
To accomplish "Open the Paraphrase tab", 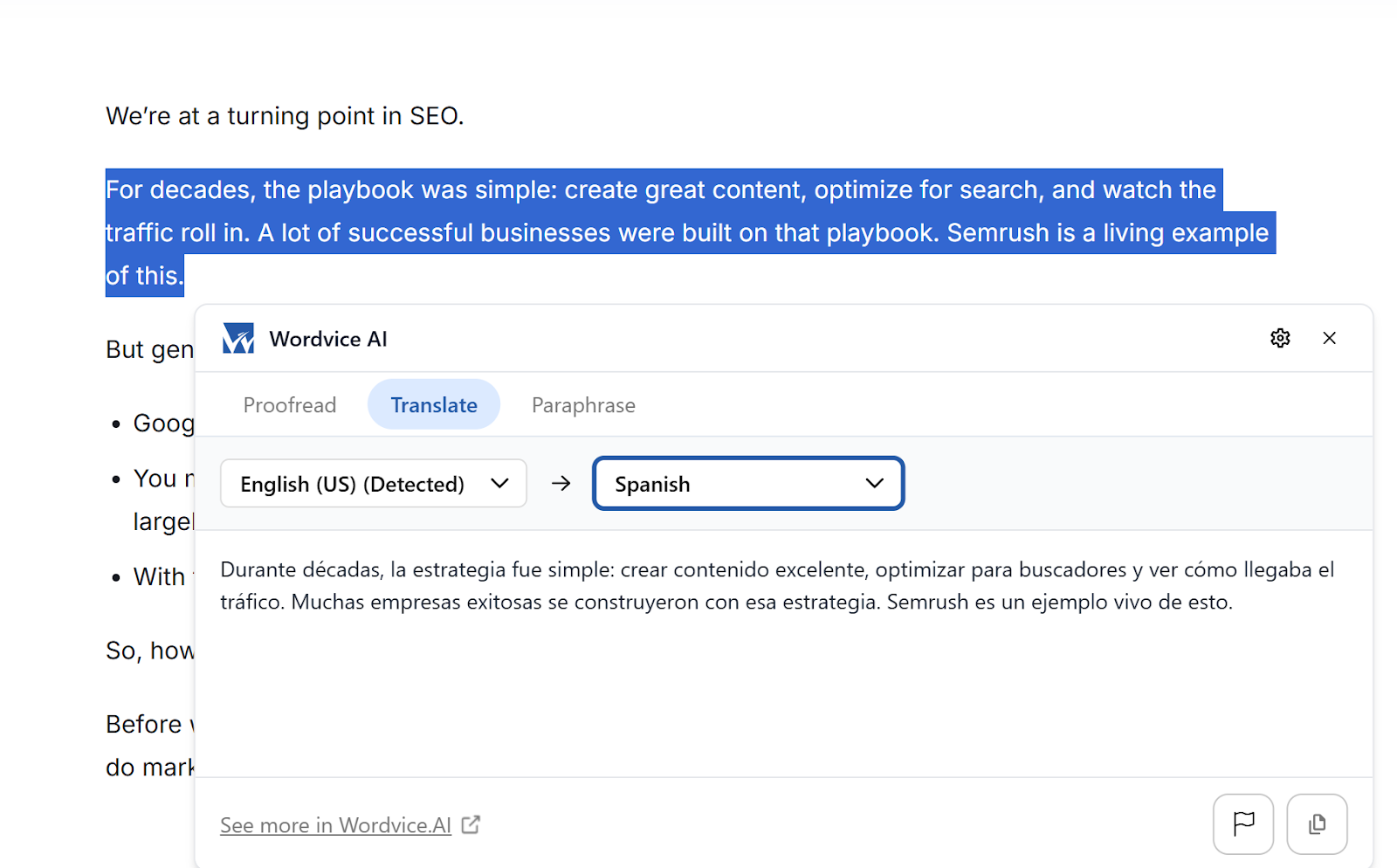I will tap(582, 404).
